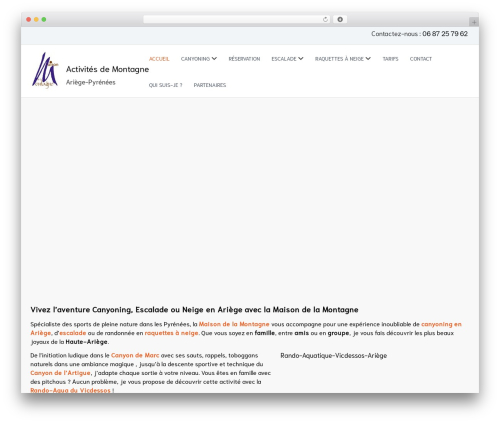Close the browser window with the red button

(x=29, y=20)
